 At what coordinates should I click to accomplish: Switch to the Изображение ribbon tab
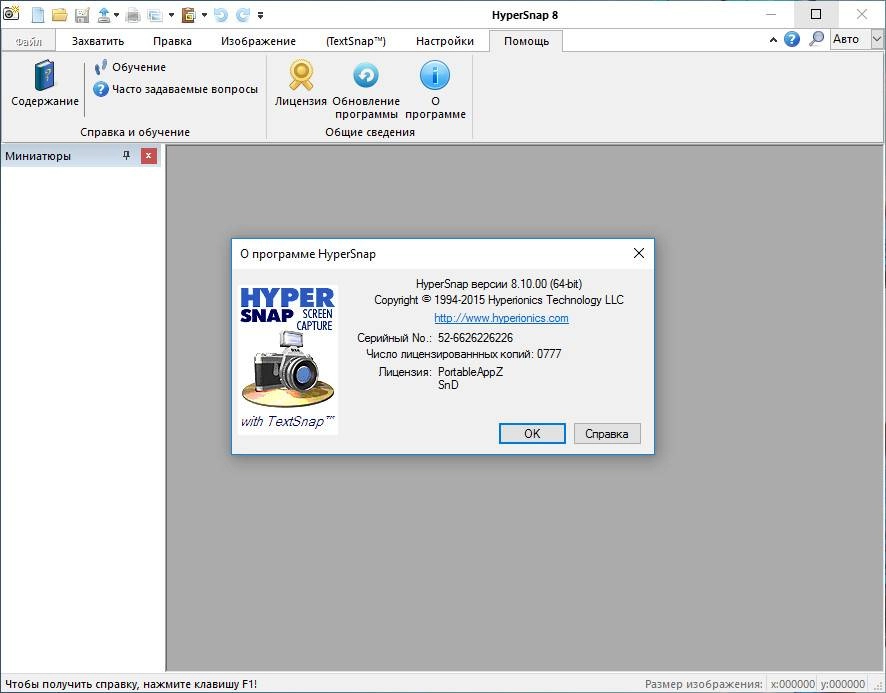pos(258,41)
